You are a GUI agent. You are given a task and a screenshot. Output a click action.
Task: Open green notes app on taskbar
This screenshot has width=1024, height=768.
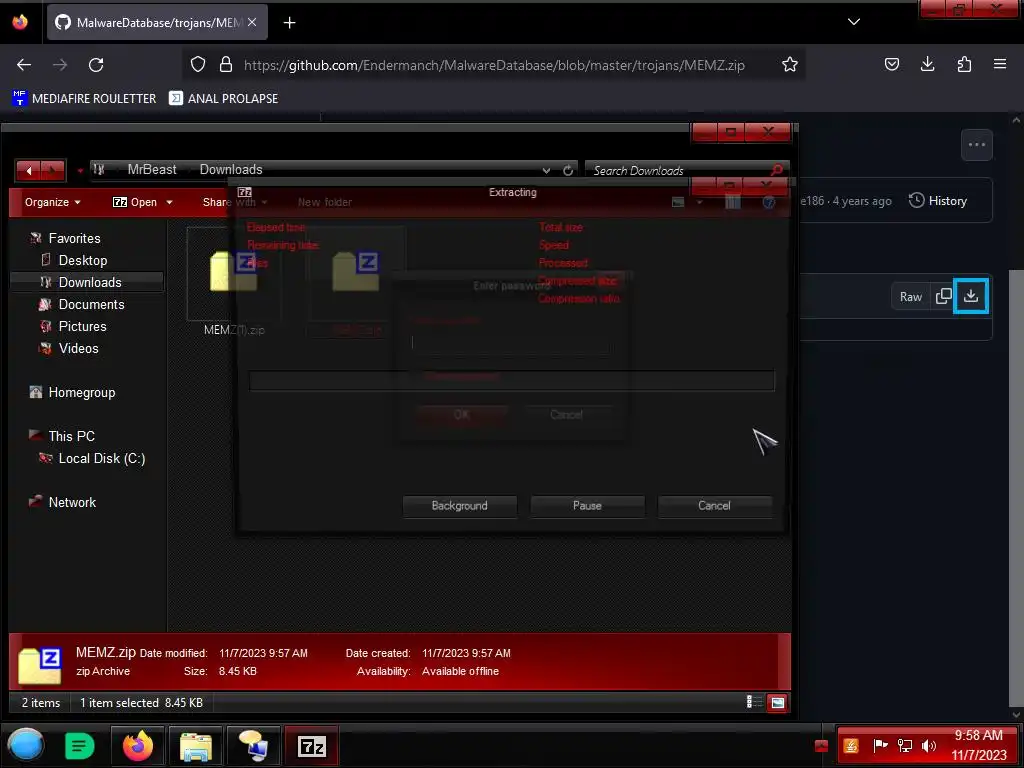(80, 746)
